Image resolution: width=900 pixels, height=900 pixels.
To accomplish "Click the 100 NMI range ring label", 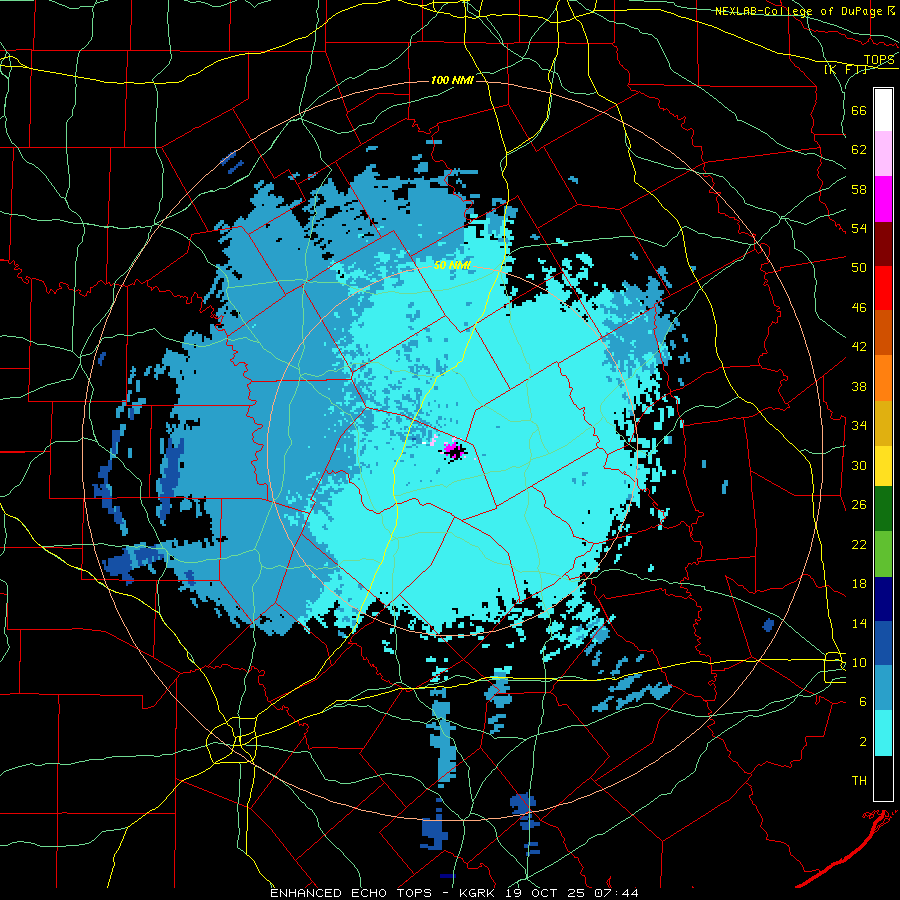I will coord(452,80).
